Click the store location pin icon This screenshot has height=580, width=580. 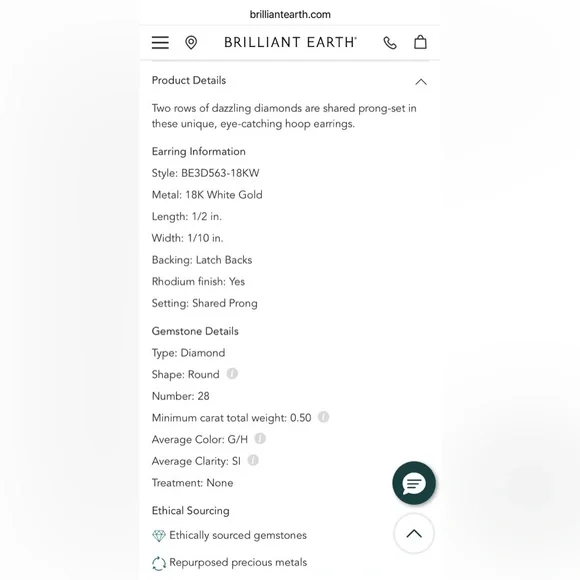[x=191, y=43]
